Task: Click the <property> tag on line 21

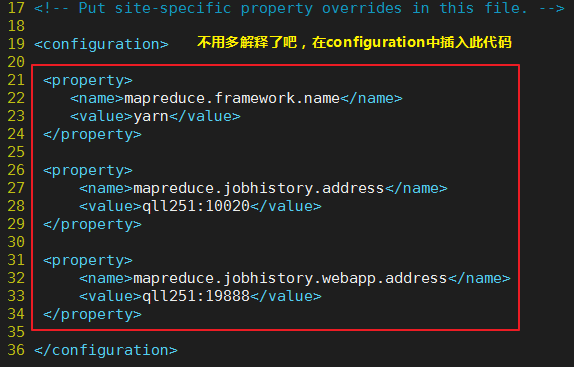Action: (x=88, y=80)
